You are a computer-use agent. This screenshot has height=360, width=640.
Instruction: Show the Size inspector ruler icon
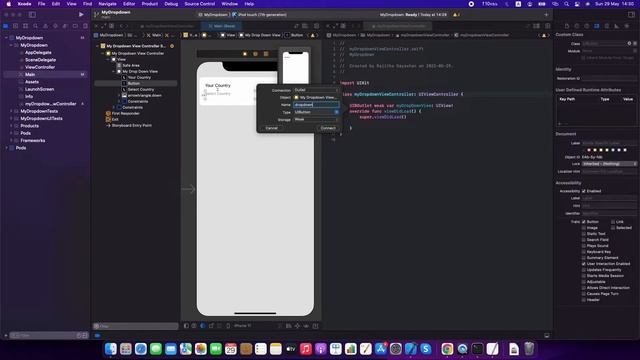(x=616, y=26)
